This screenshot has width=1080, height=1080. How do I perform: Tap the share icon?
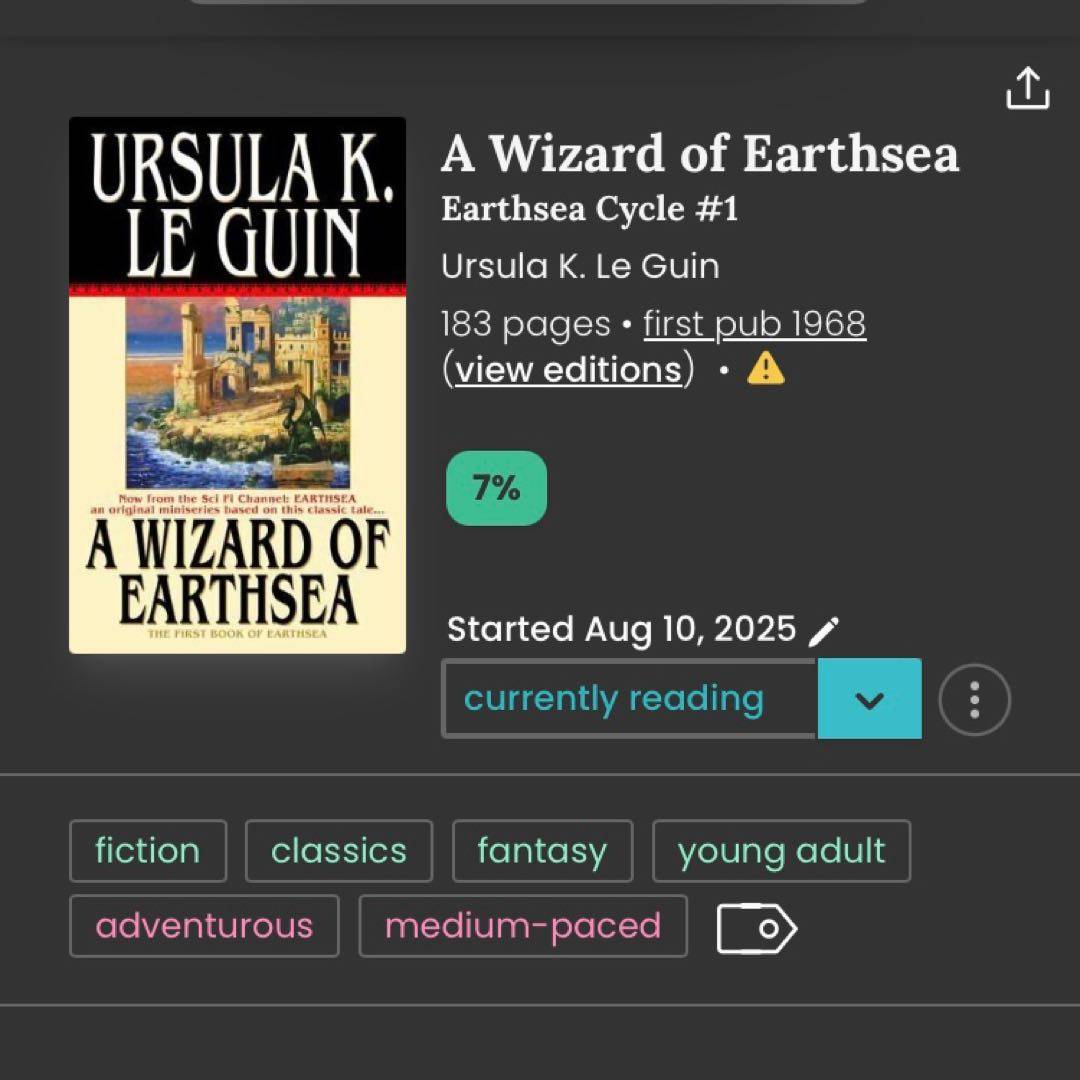click(x=1027, y=88)
